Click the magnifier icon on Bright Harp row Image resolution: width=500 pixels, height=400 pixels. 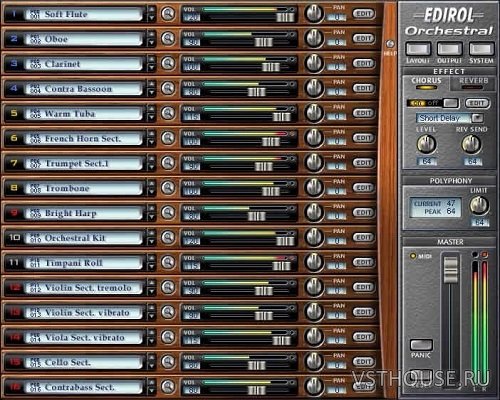pyautogui.click(x=168, y=212)
